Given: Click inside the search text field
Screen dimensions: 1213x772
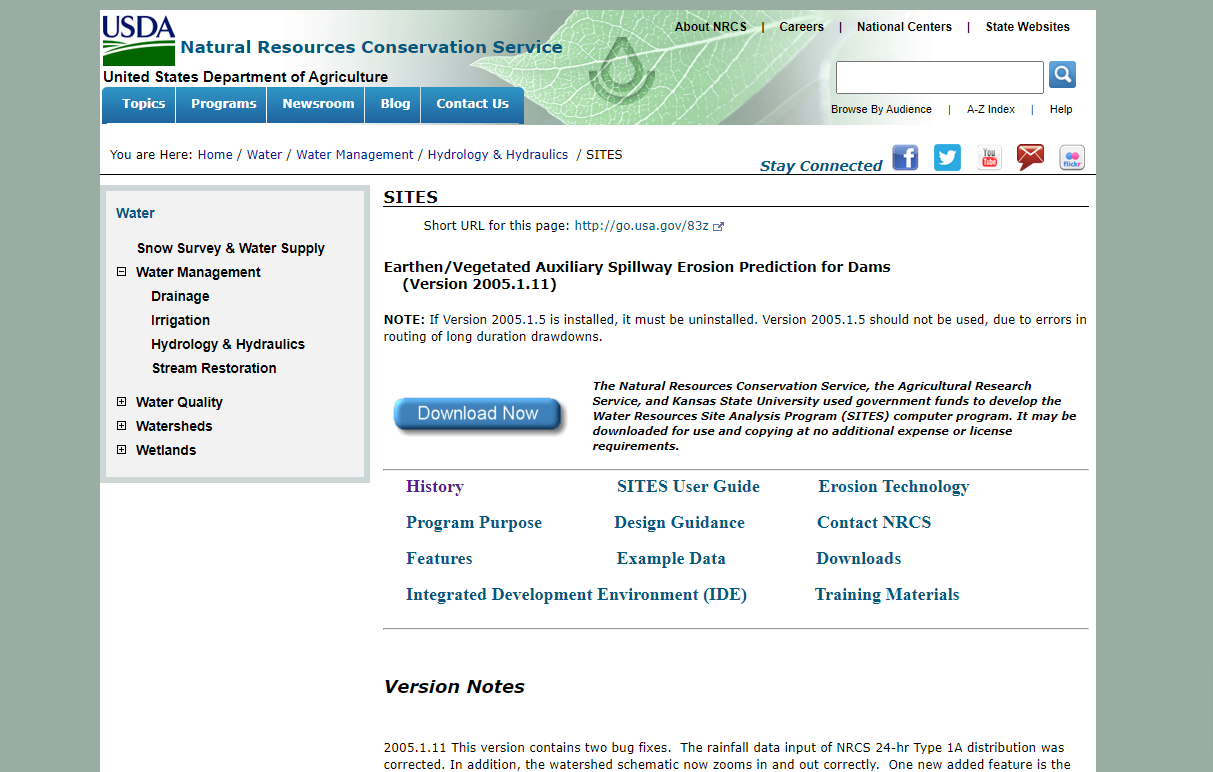Looking at the screenshot, I should click(x=939, y=77).
